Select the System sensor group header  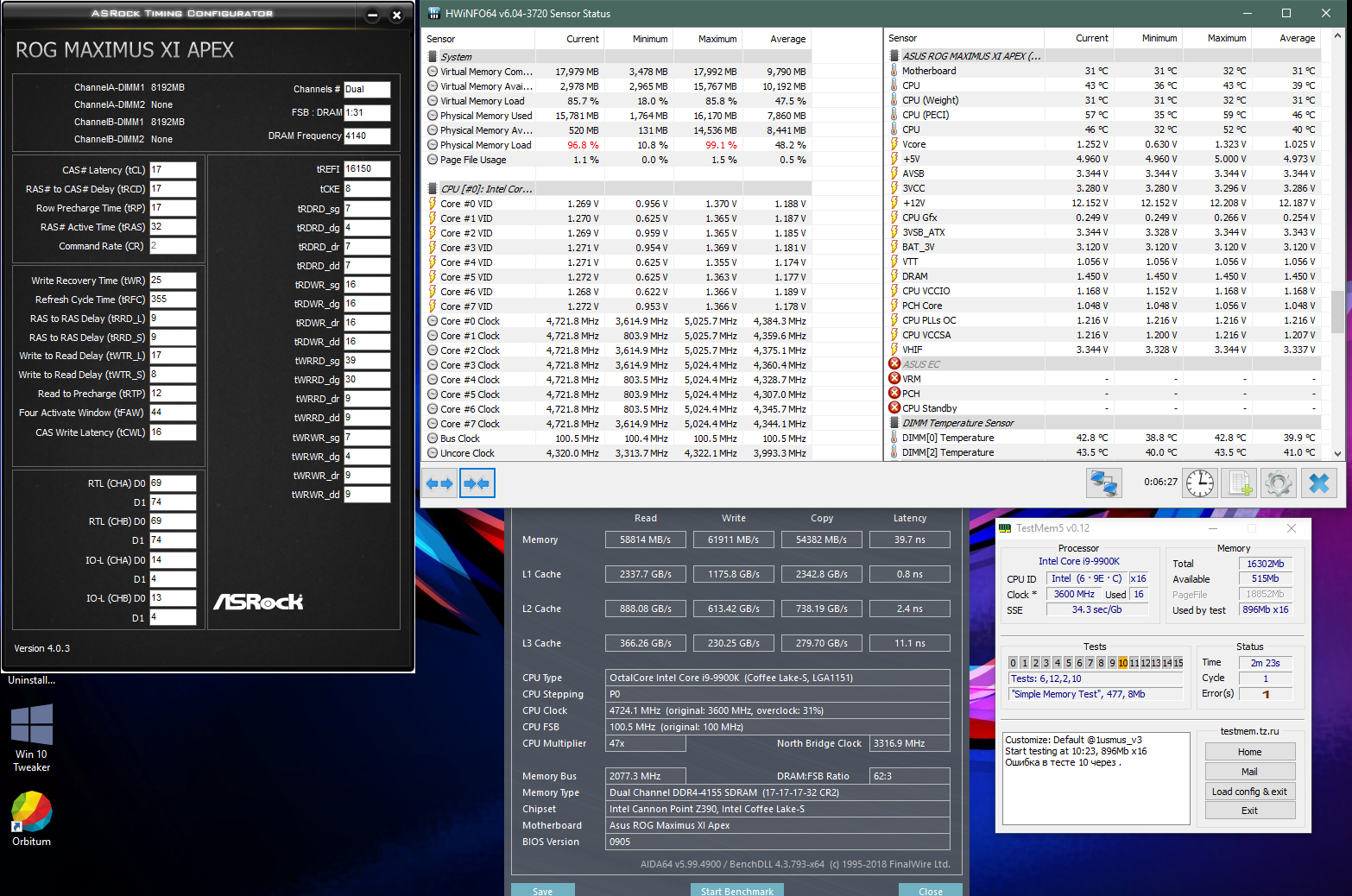618,57
